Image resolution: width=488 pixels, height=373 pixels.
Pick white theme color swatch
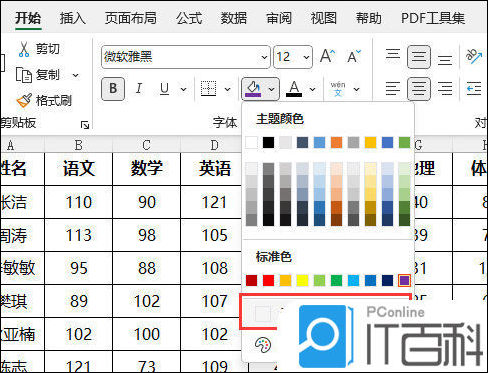coord(251,143)
